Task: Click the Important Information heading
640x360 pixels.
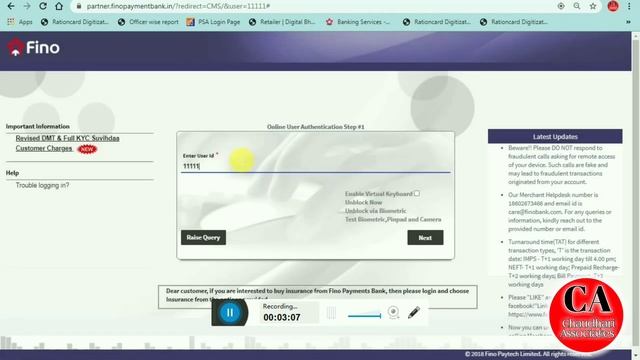Action: pos(38,127)
